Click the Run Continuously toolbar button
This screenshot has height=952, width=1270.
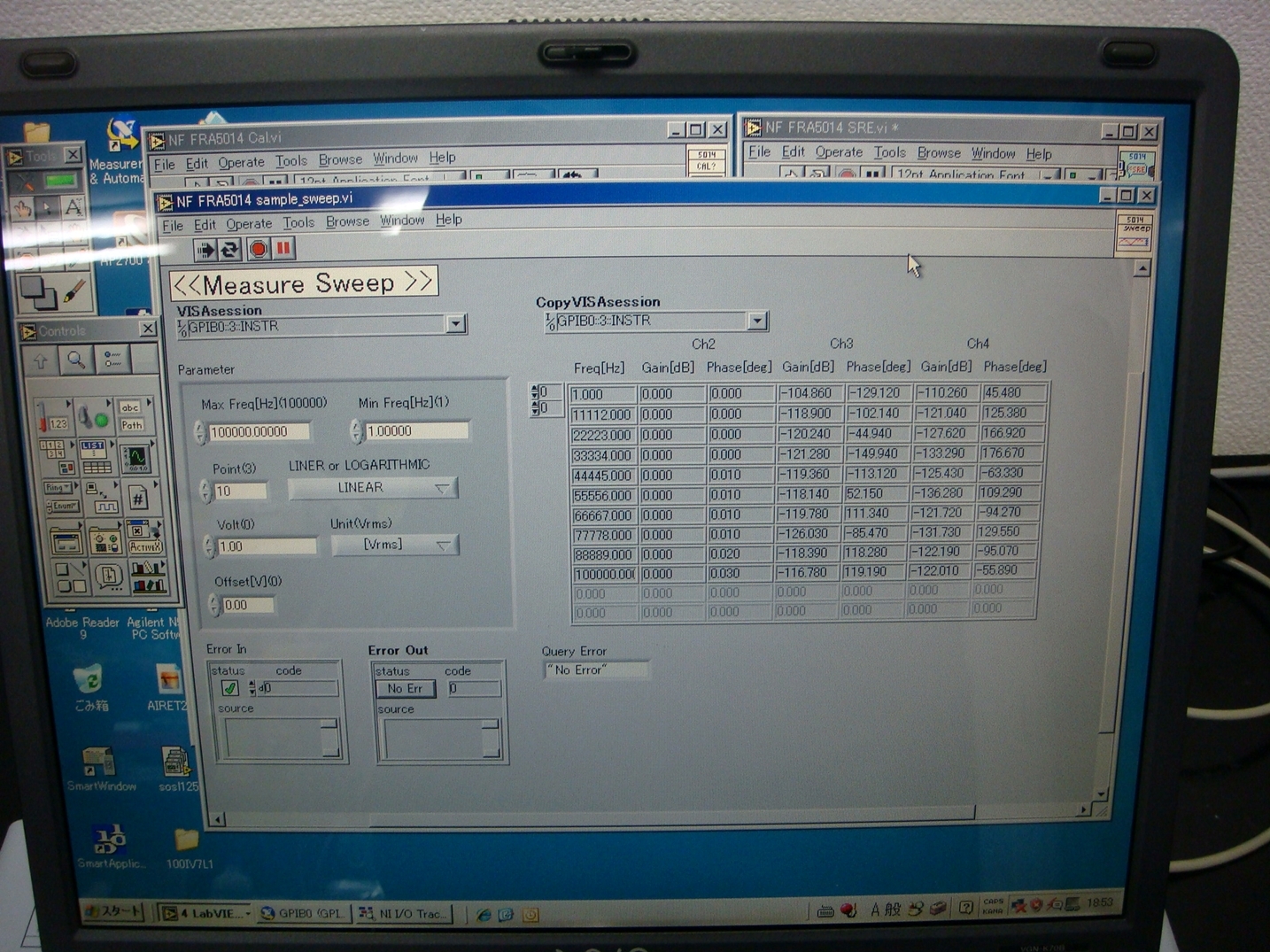230,250
